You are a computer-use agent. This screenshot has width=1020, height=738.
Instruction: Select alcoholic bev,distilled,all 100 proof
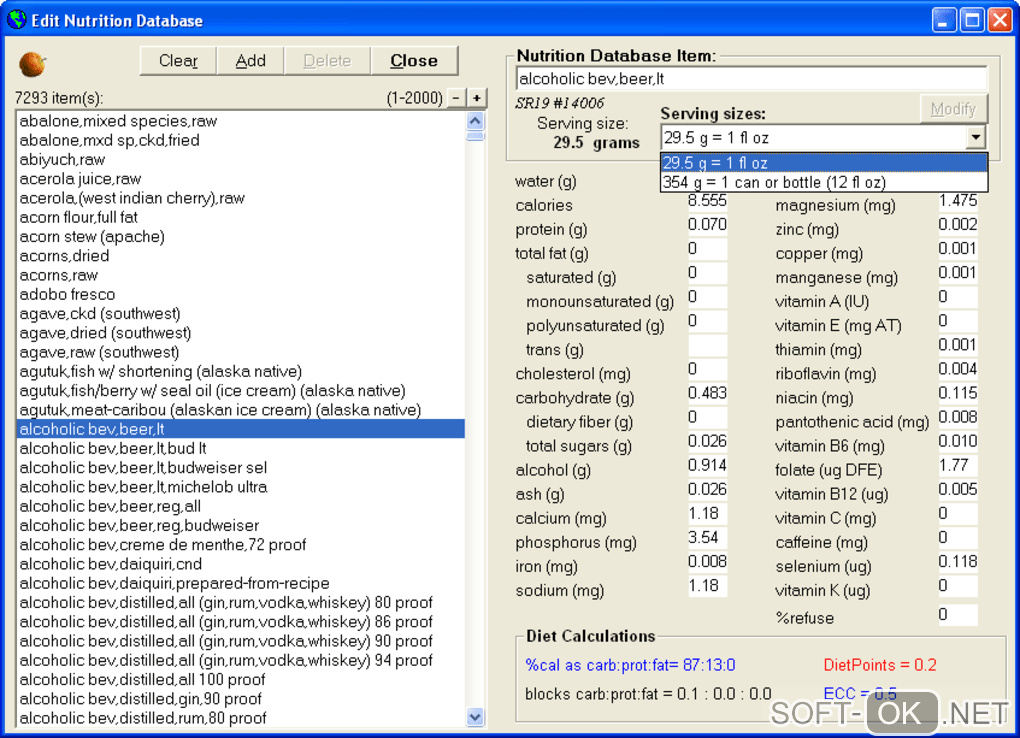coord(240,679)
